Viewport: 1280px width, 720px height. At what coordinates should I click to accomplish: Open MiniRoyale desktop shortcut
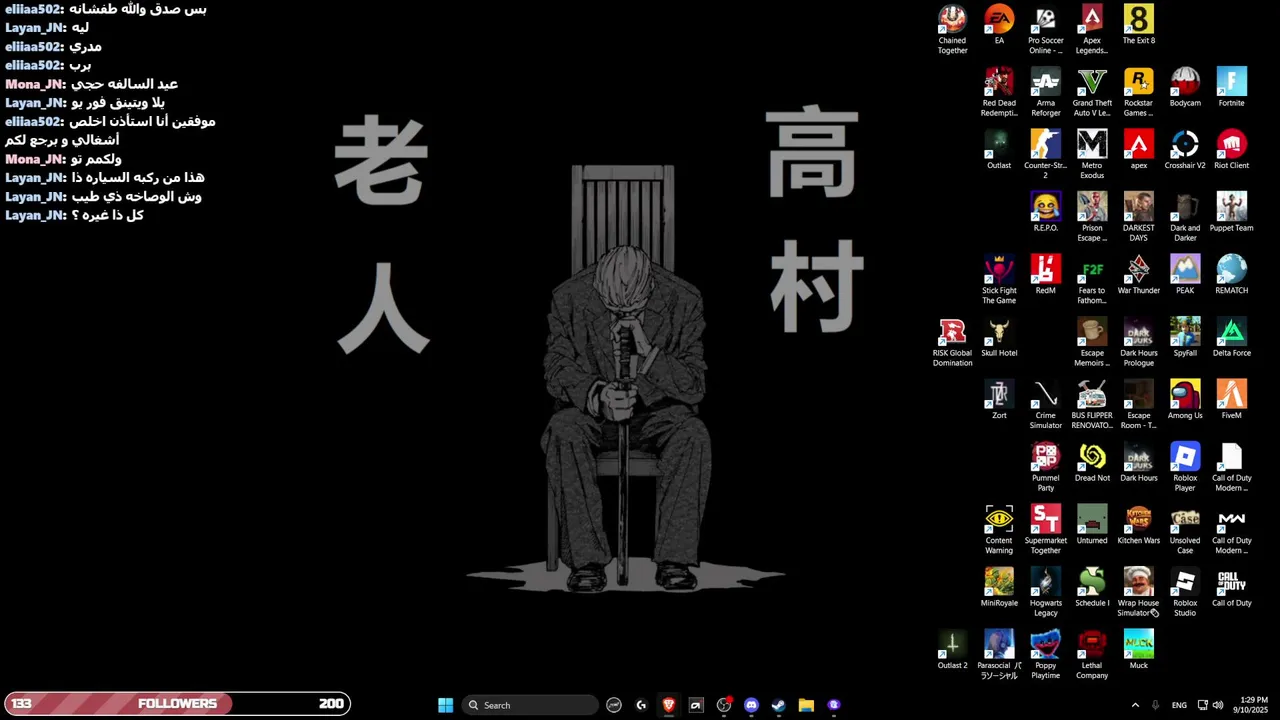click(x=999, y=588)
